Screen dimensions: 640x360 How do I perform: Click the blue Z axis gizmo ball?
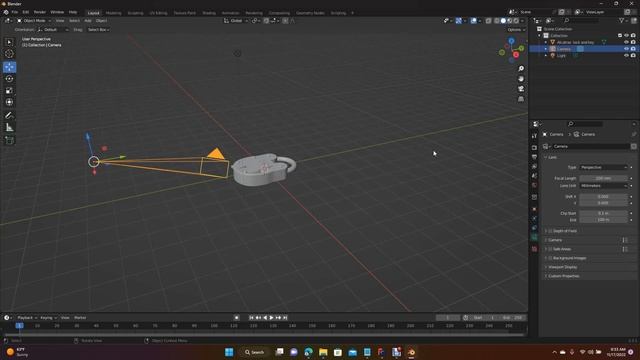[x=511, y=41]
